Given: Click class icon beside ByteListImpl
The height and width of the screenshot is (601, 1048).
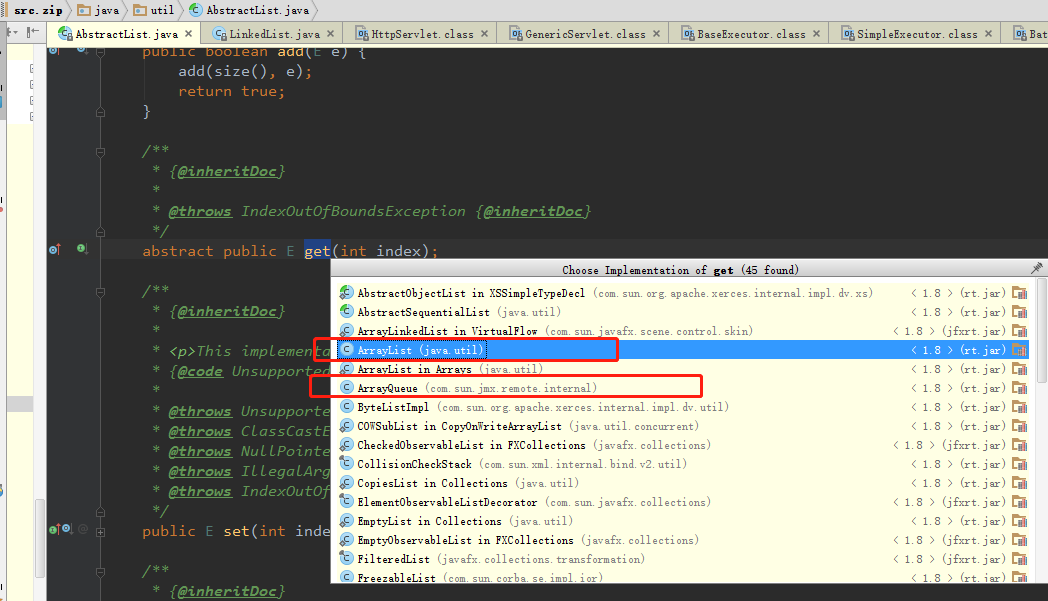Looking at the screenshot, I should 346,406.
